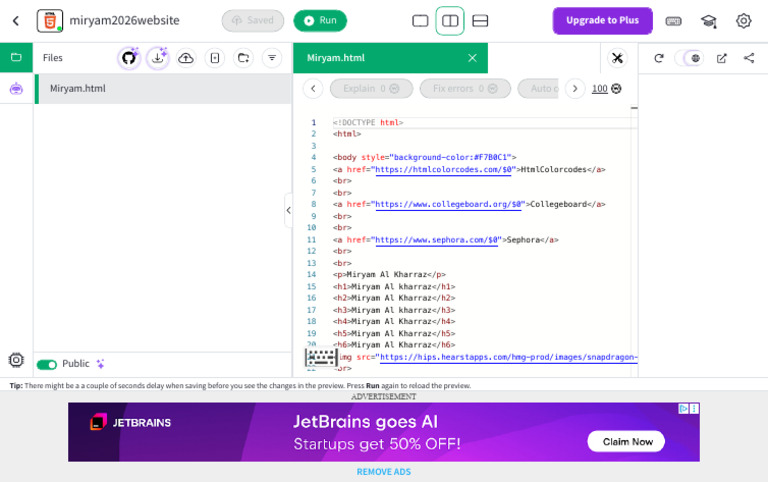Open Miryam.html in the file list
Viewport: 768px width, 482px height.
pyautogui.click(x=163, y=89)
